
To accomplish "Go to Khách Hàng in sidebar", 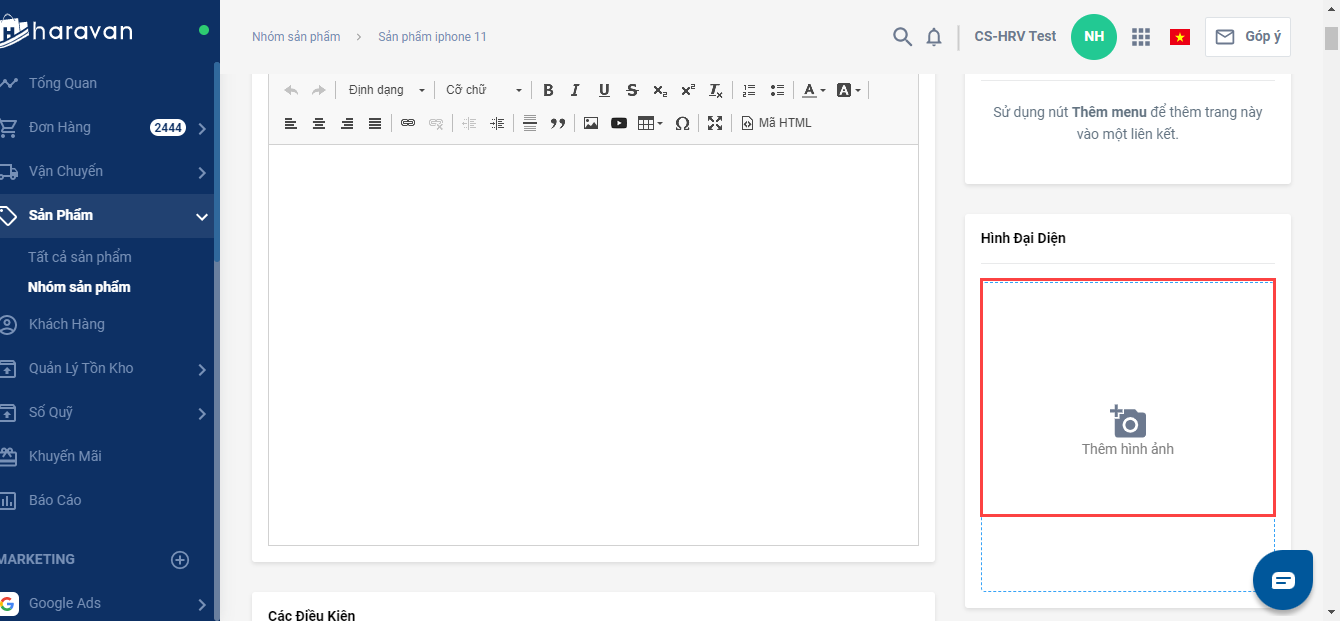I will (x=67, y=324).
